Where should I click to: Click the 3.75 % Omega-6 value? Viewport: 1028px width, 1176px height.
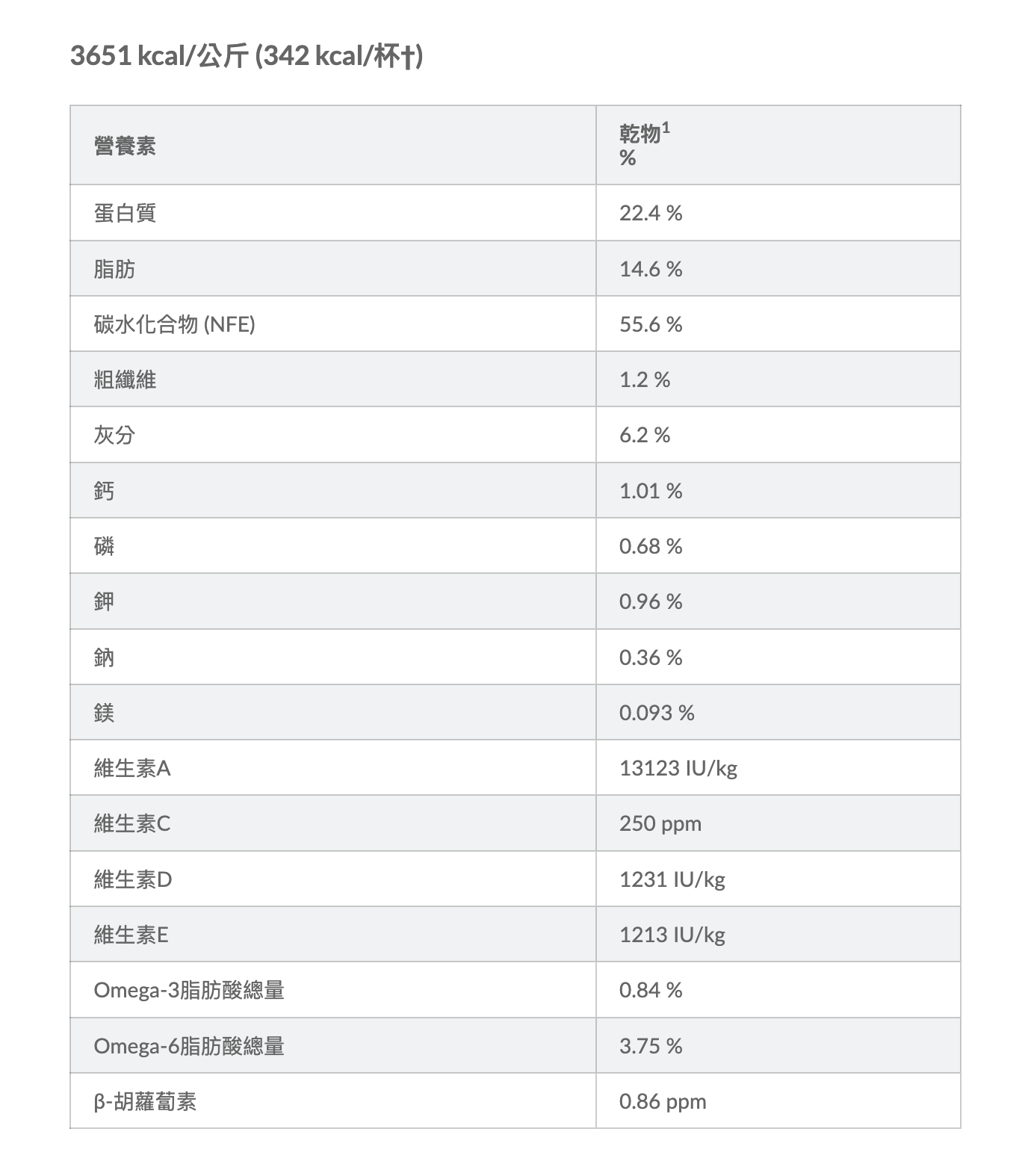point(651,1046)
